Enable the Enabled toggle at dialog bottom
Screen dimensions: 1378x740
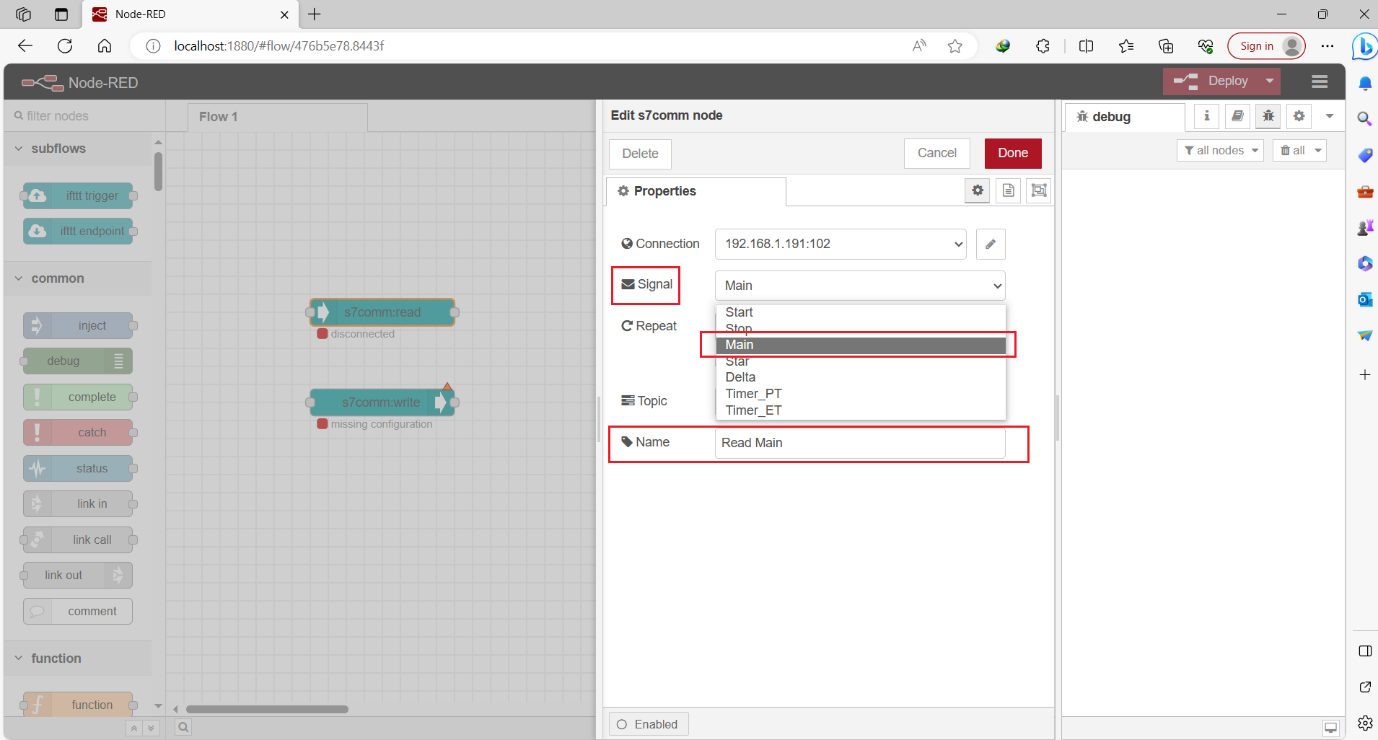[x=648, y=723]
